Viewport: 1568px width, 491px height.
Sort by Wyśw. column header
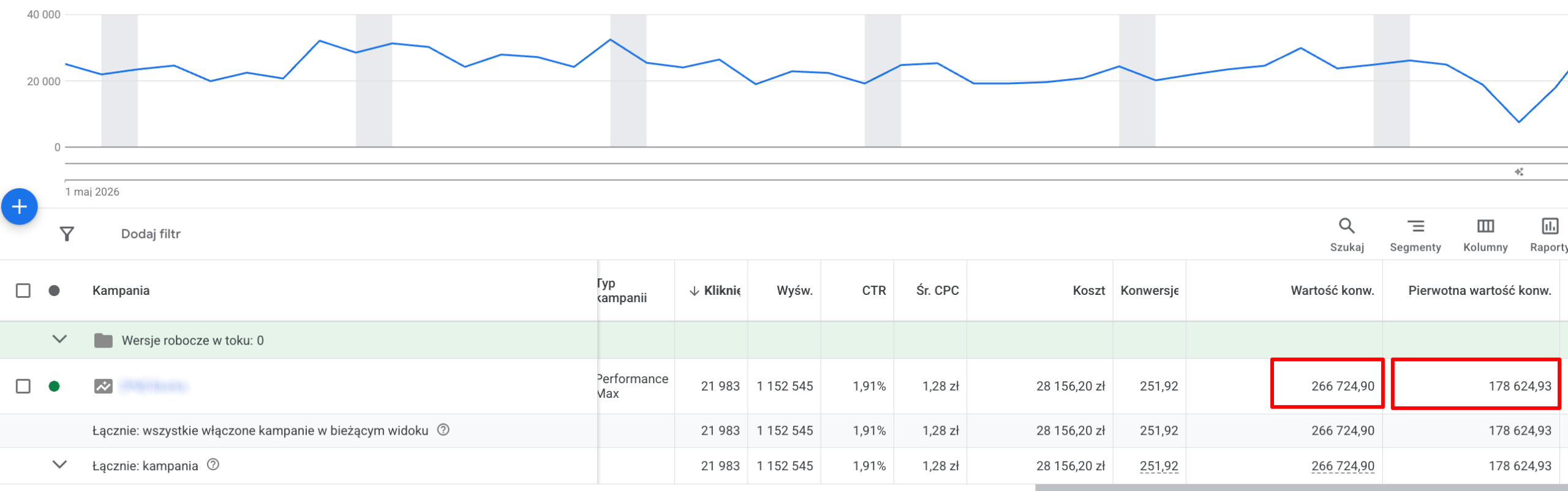click(x=794, y=291)
